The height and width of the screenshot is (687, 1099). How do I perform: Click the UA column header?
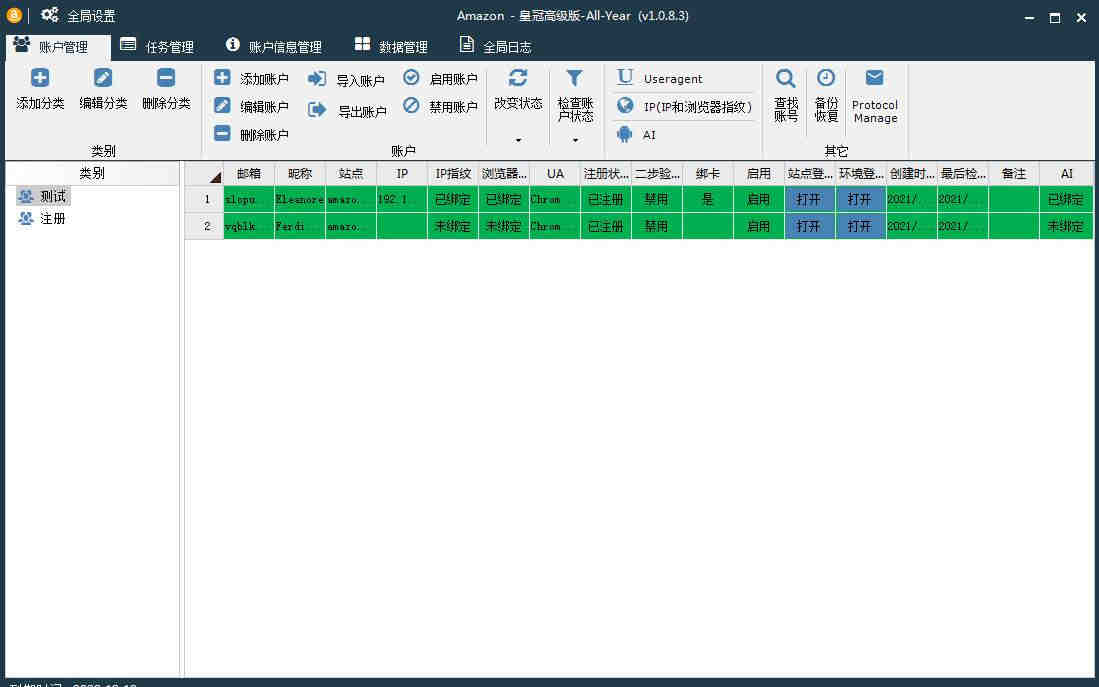coord(555,173)
